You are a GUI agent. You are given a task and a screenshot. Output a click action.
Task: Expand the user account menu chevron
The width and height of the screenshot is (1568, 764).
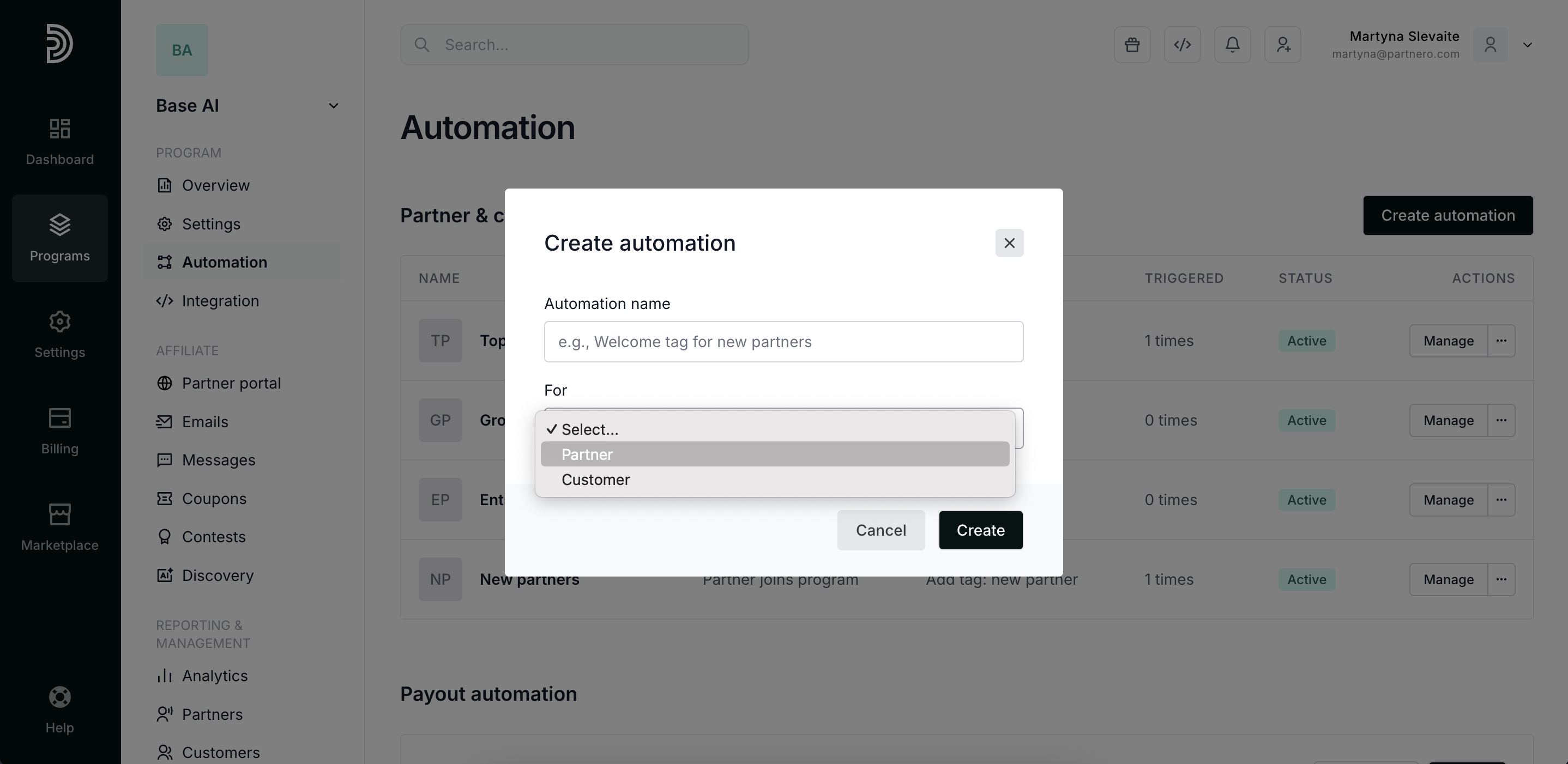[1527, 45]
